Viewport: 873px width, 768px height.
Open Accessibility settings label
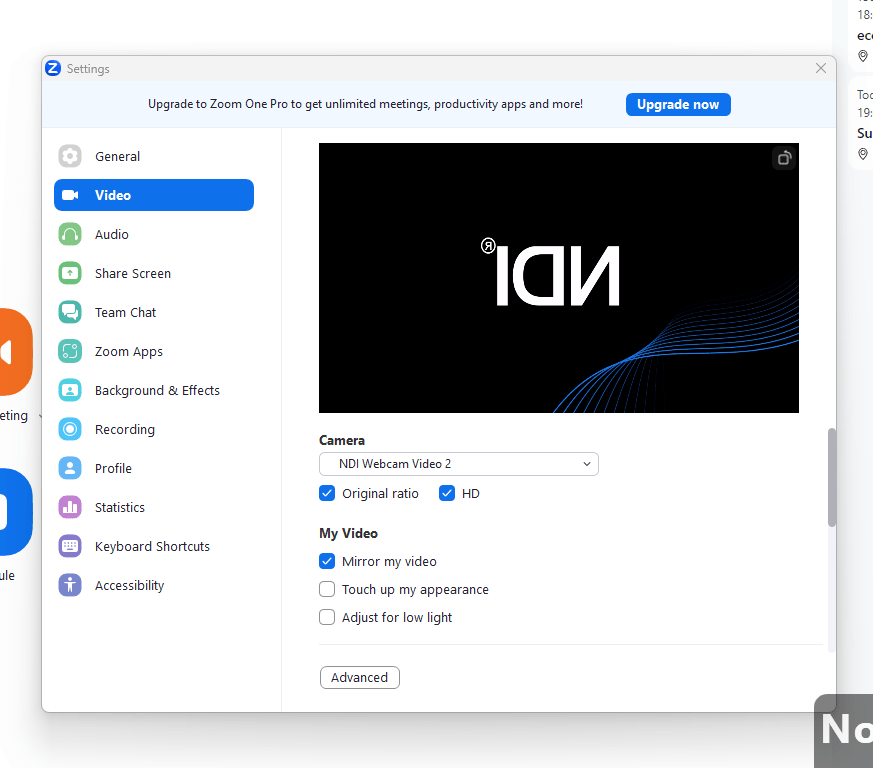pos(129,586)
